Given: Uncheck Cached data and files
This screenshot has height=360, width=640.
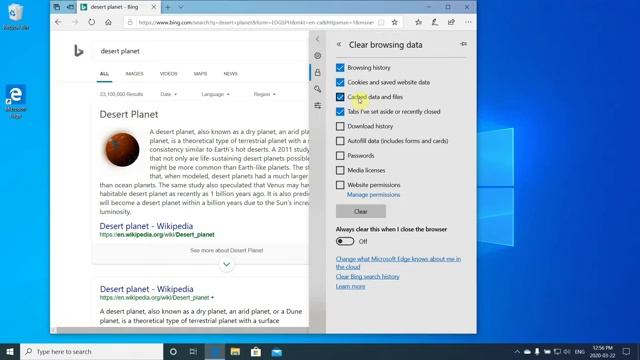Looking at the screenshot, I should point(340,97).
